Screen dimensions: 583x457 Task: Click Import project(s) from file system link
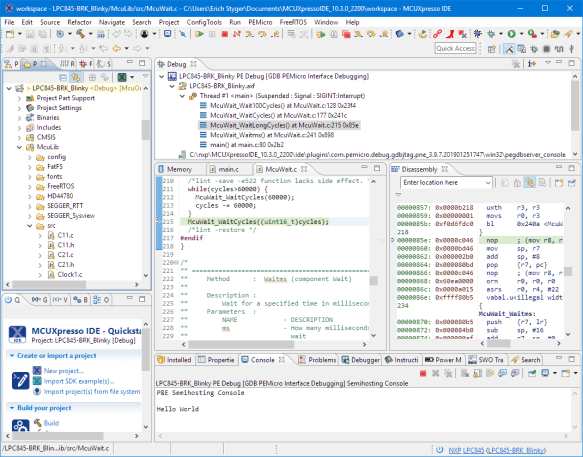tap(92, 392)
